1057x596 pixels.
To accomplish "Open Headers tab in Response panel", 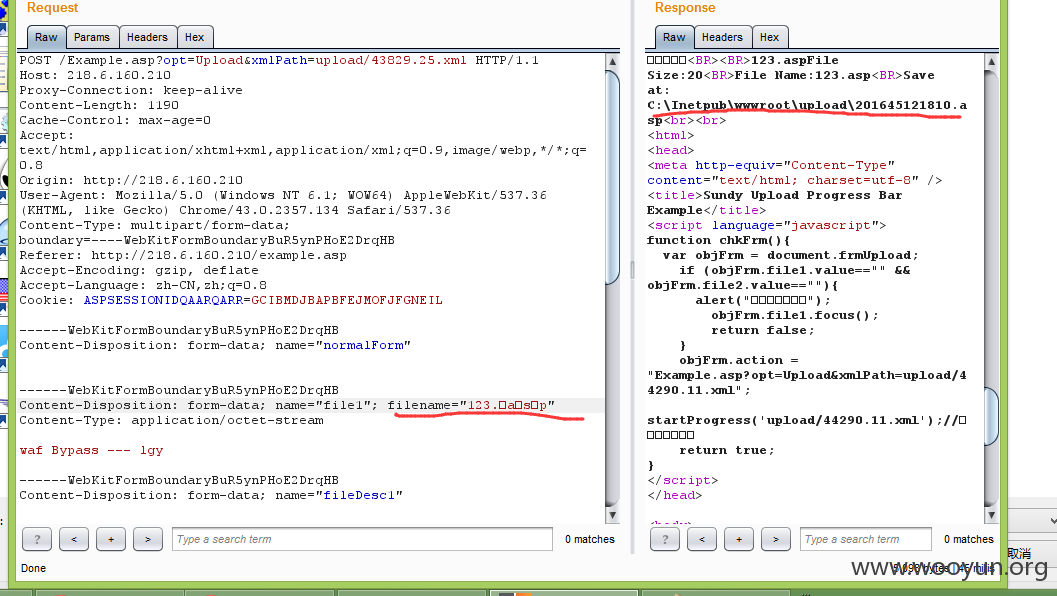I will [x=722, y=37].
